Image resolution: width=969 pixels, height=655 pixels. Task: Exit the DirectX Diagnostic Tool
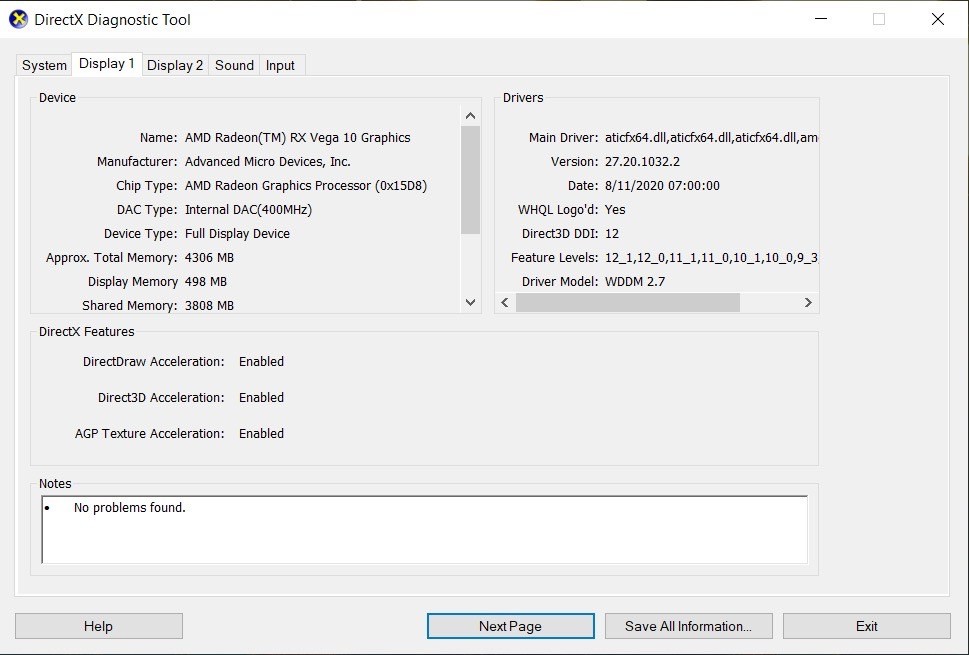pyautogui.click(x=866, y=625)
